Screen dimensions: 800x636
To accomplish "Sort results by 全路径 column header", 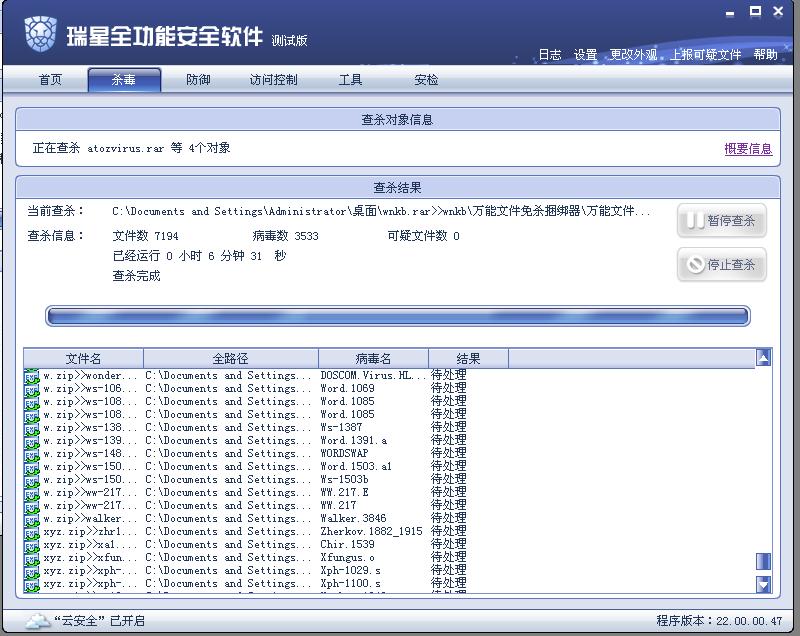I will tap(231, 359).
